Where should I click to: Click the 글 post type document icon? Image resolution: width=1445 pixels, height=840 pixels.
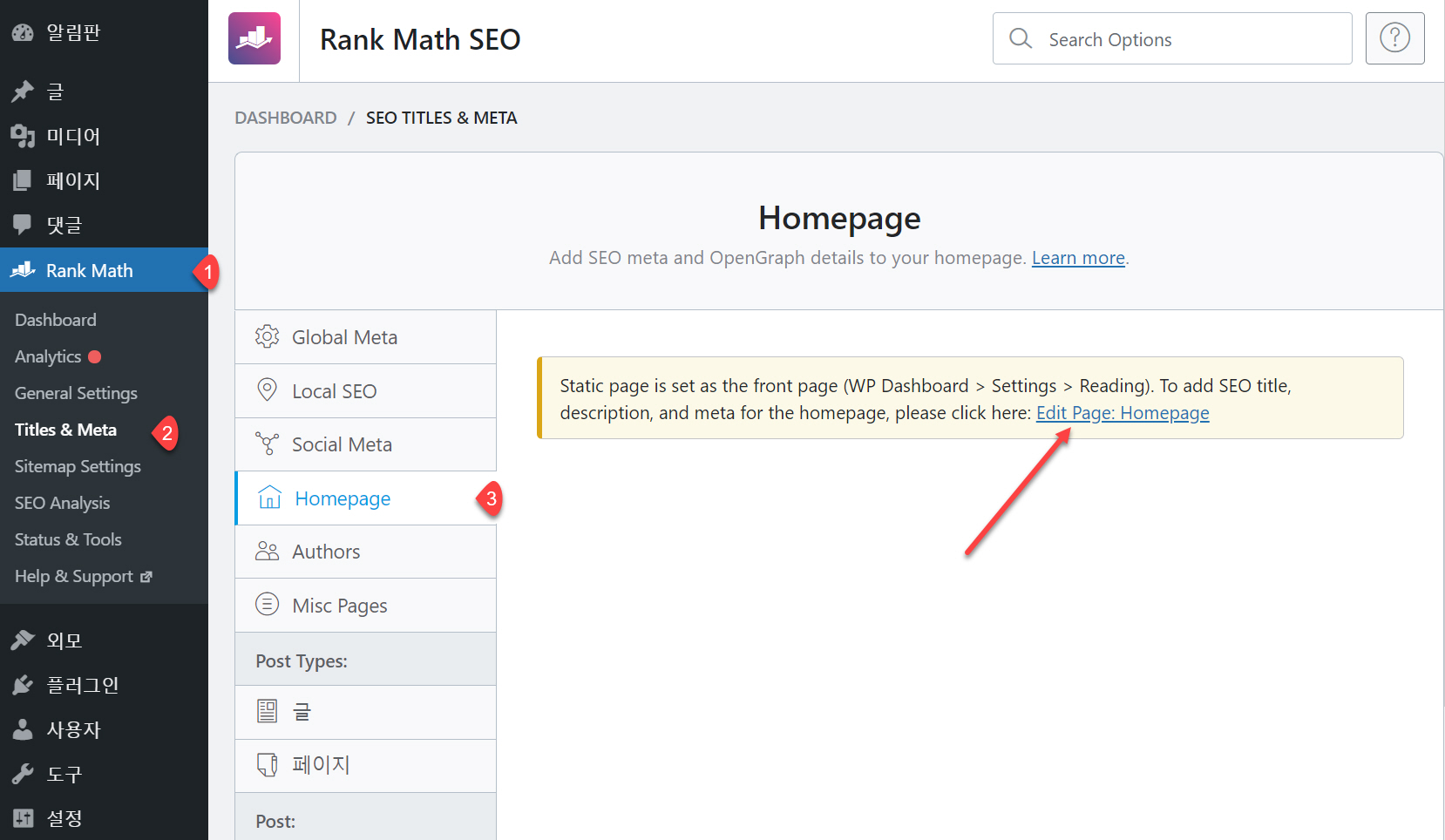pos(268,711)
